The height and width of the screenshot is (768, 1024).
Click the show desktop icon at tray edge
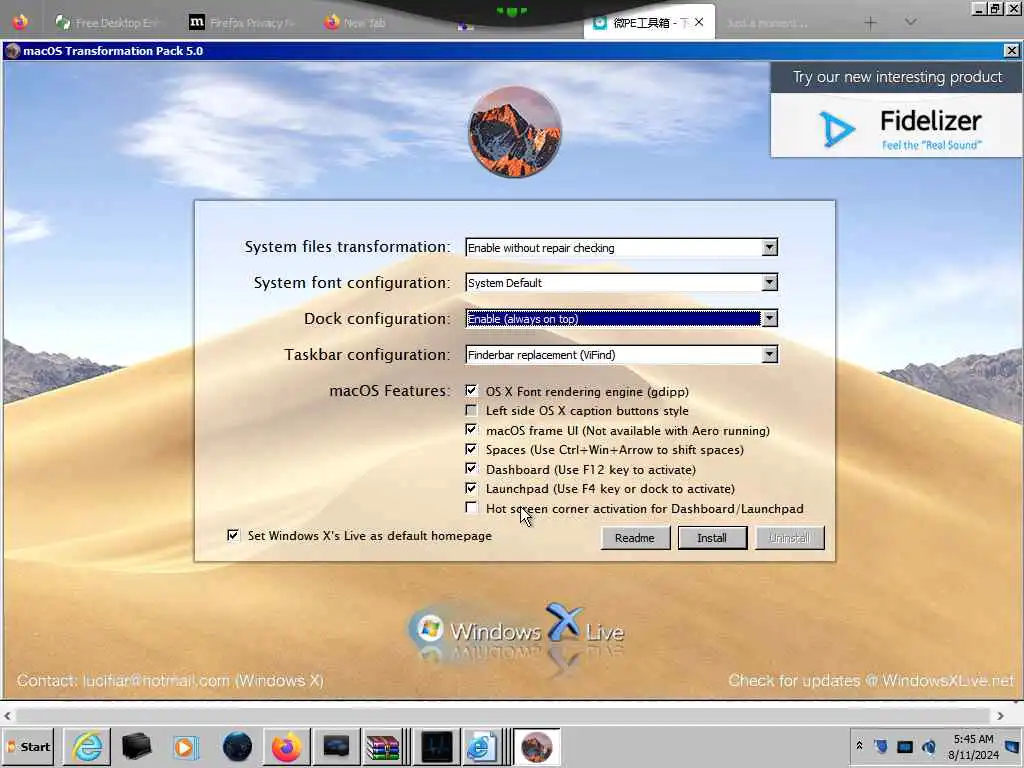pos(1013,746)
